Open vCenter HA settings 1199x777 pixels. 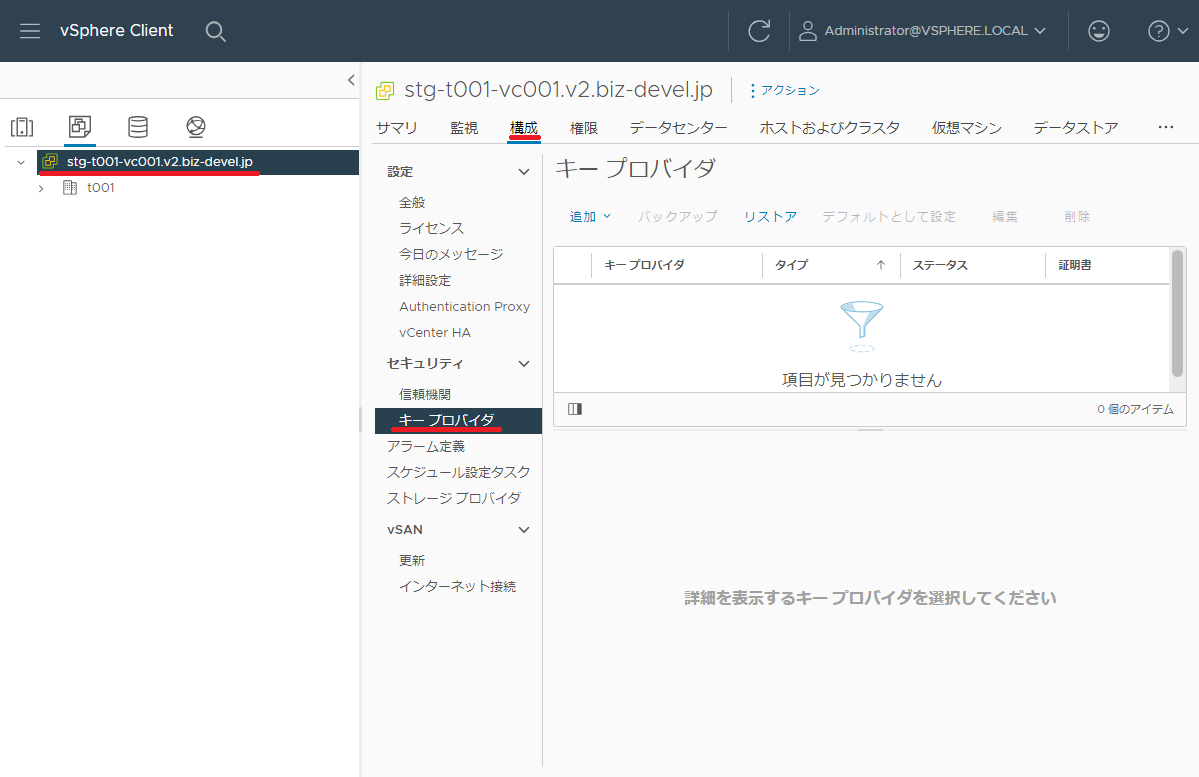tap(434, 332)
